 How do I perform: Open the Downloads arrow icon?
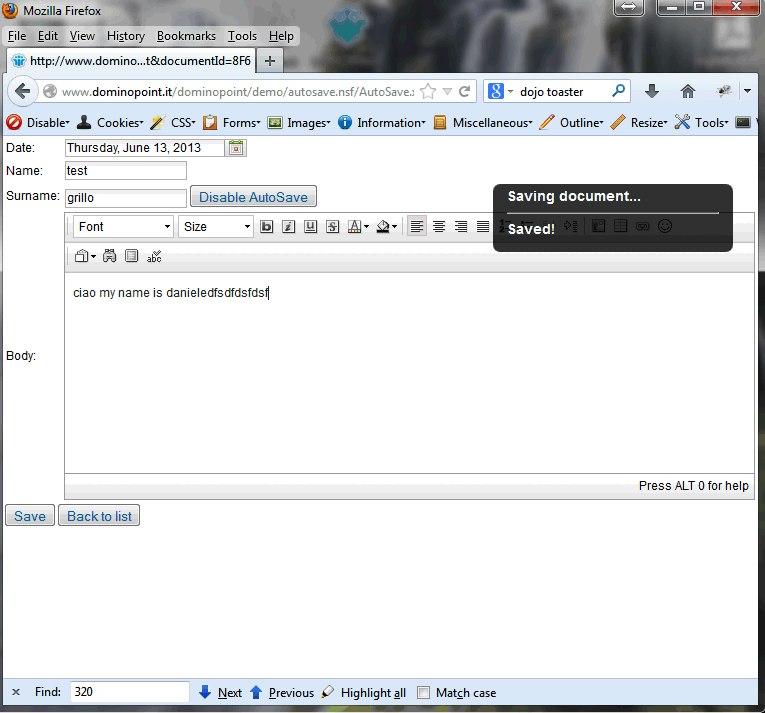[x=652, y=91]
